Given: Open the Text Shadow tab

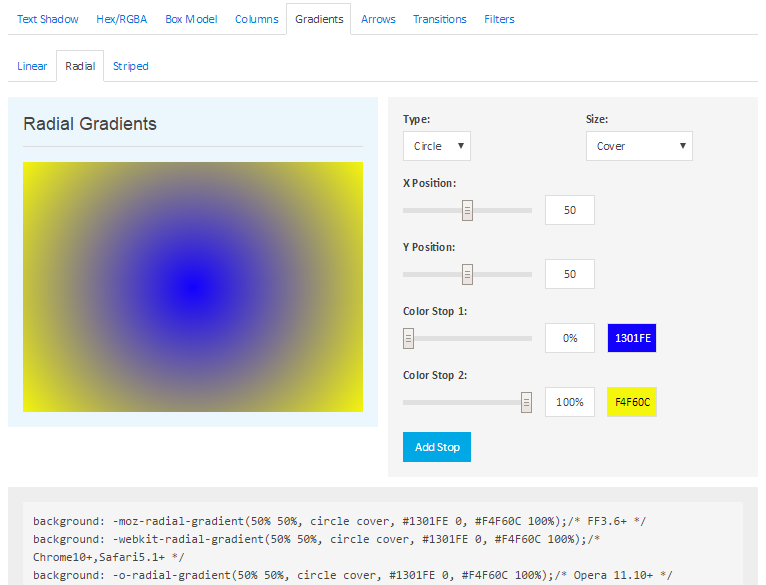Looking at the screenshot, I should click(48, 19).
